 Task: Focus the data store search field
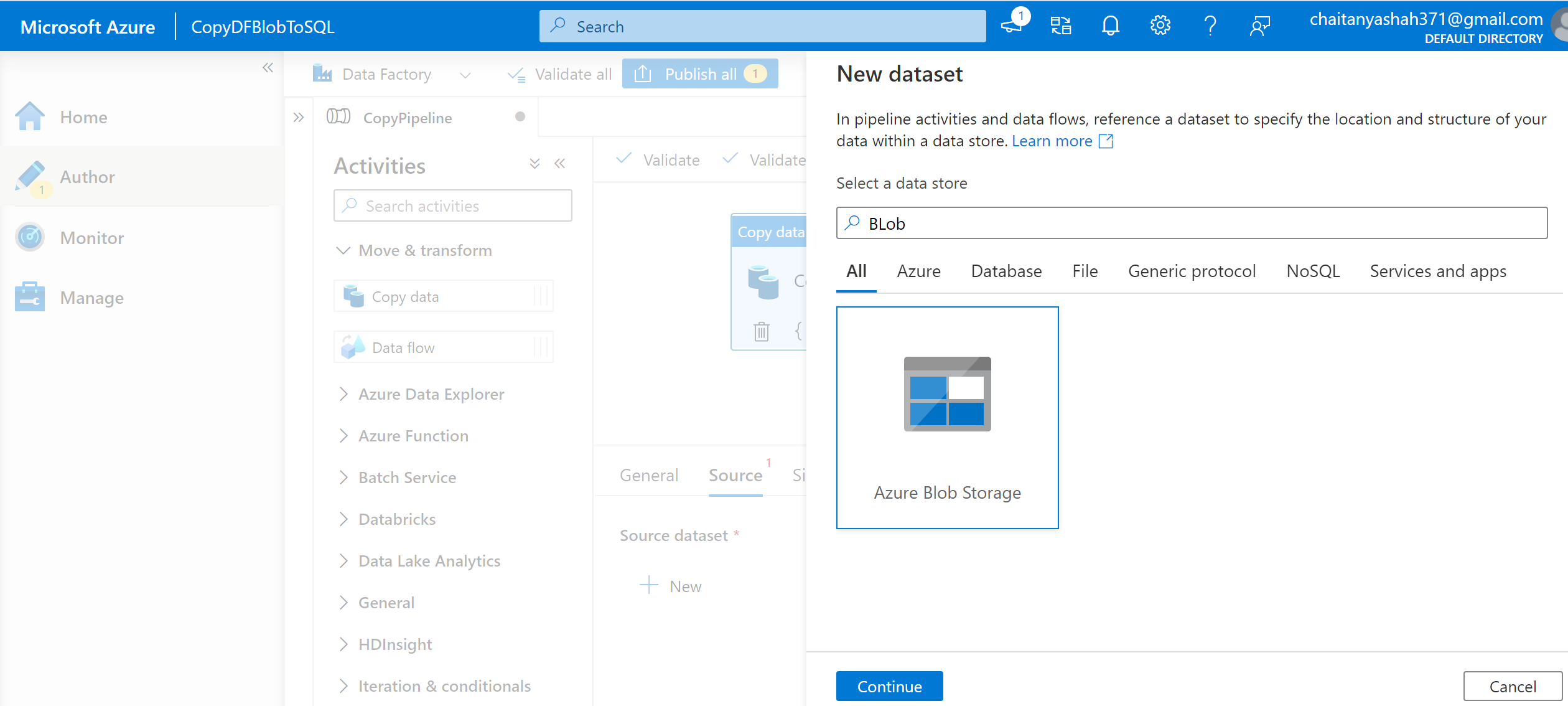(x=1192, y=223)
